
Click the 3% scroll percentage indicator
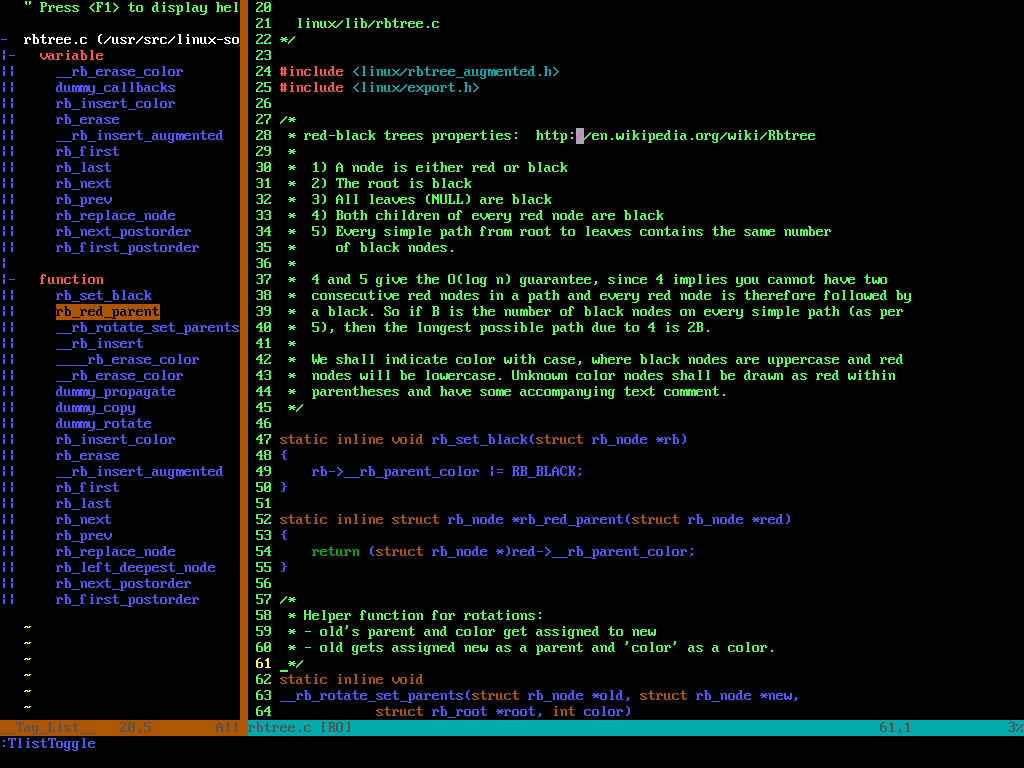click(x=1016, y=728)
